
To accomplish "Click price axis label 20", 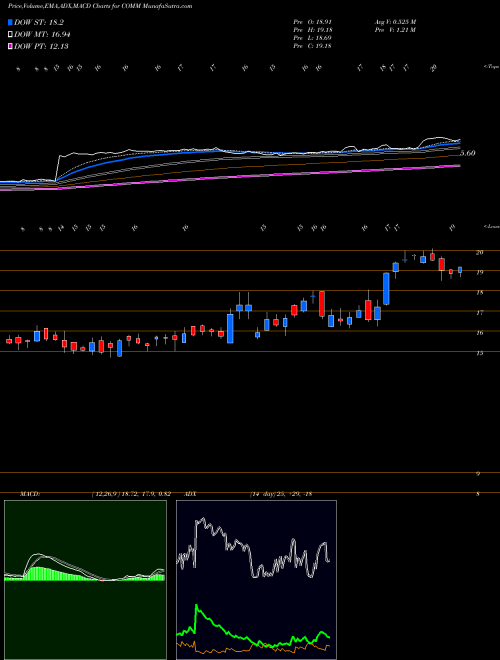I will tap(479, 252).
